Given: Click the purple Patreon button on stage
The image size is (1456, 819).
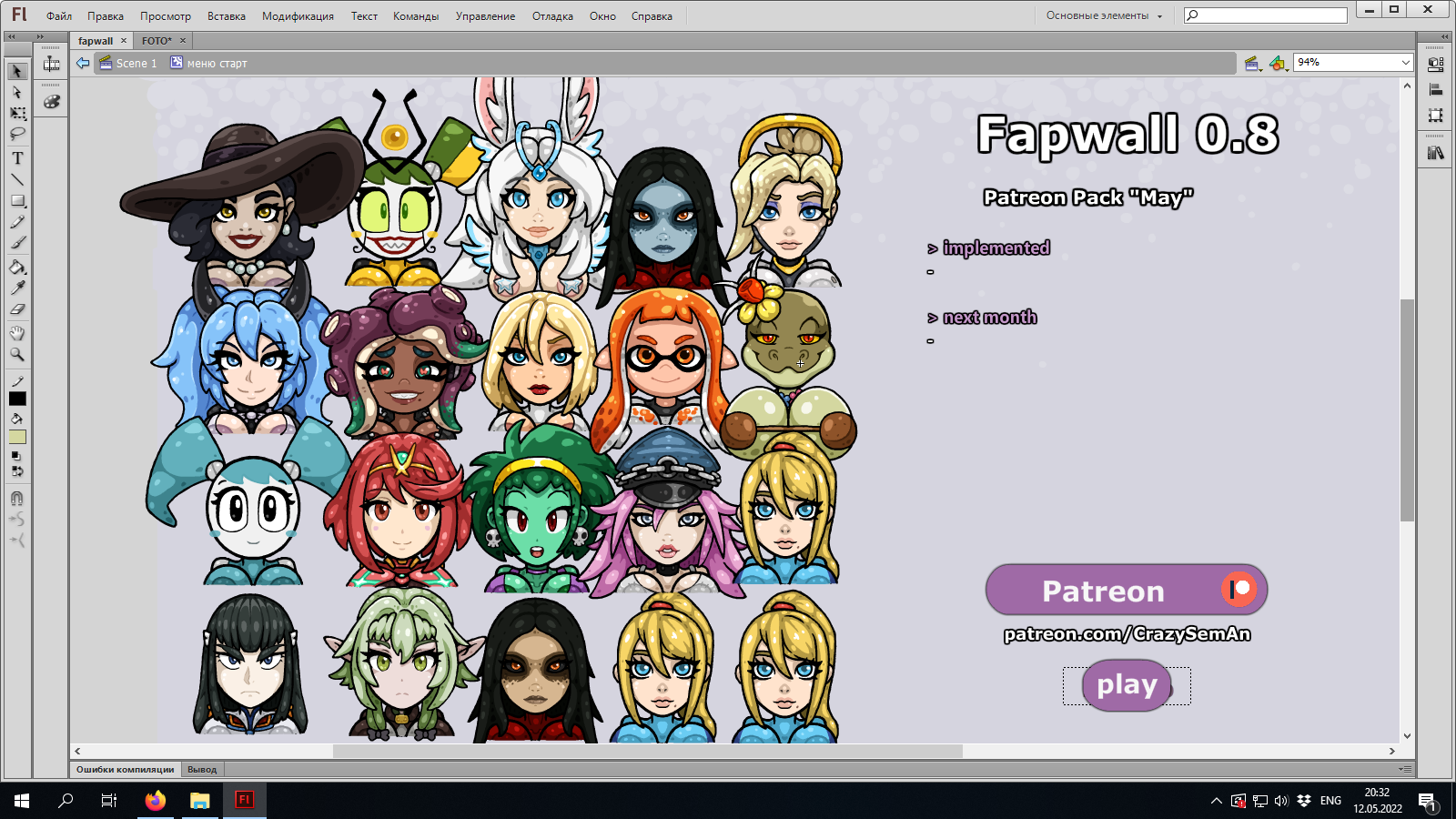Looking at the screenshot, I should click(x=1127, y=590).
